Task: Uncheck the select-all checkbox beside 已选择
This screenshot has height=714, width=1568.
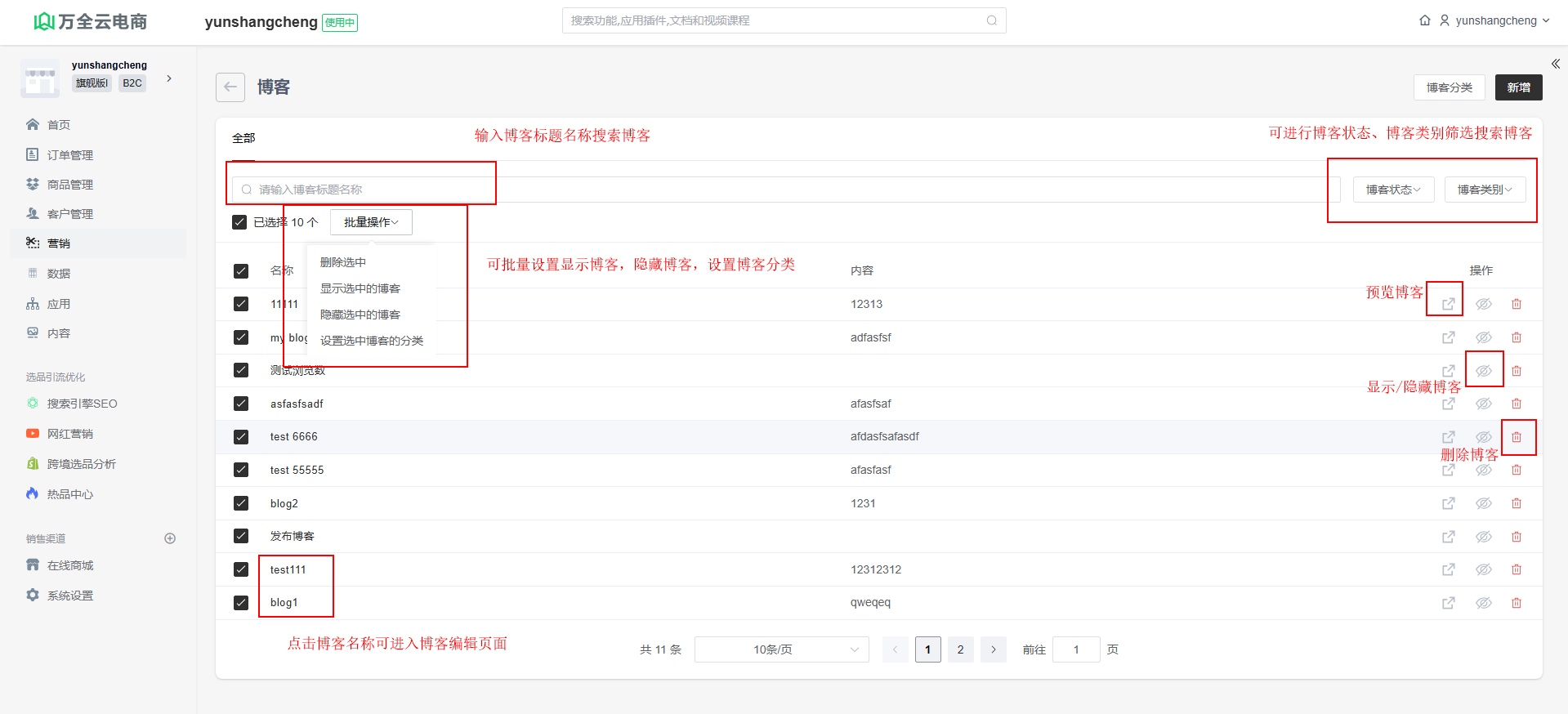Action: click(x=239, y=222)
